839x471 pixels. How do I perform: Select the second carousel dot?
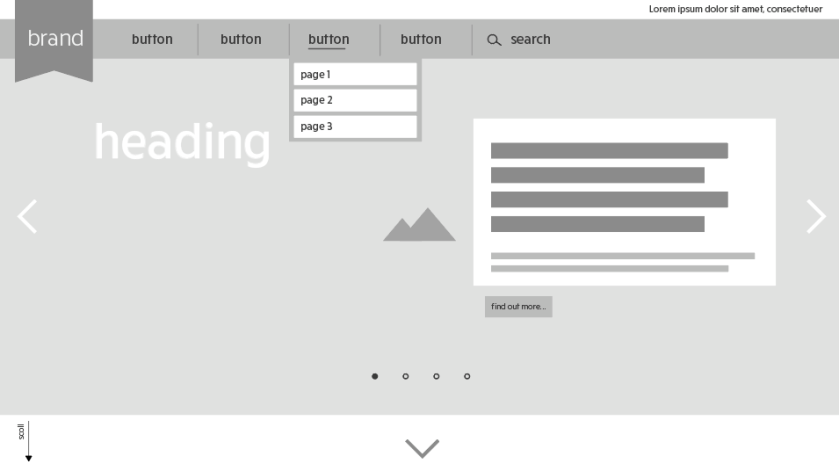[405, 377]
